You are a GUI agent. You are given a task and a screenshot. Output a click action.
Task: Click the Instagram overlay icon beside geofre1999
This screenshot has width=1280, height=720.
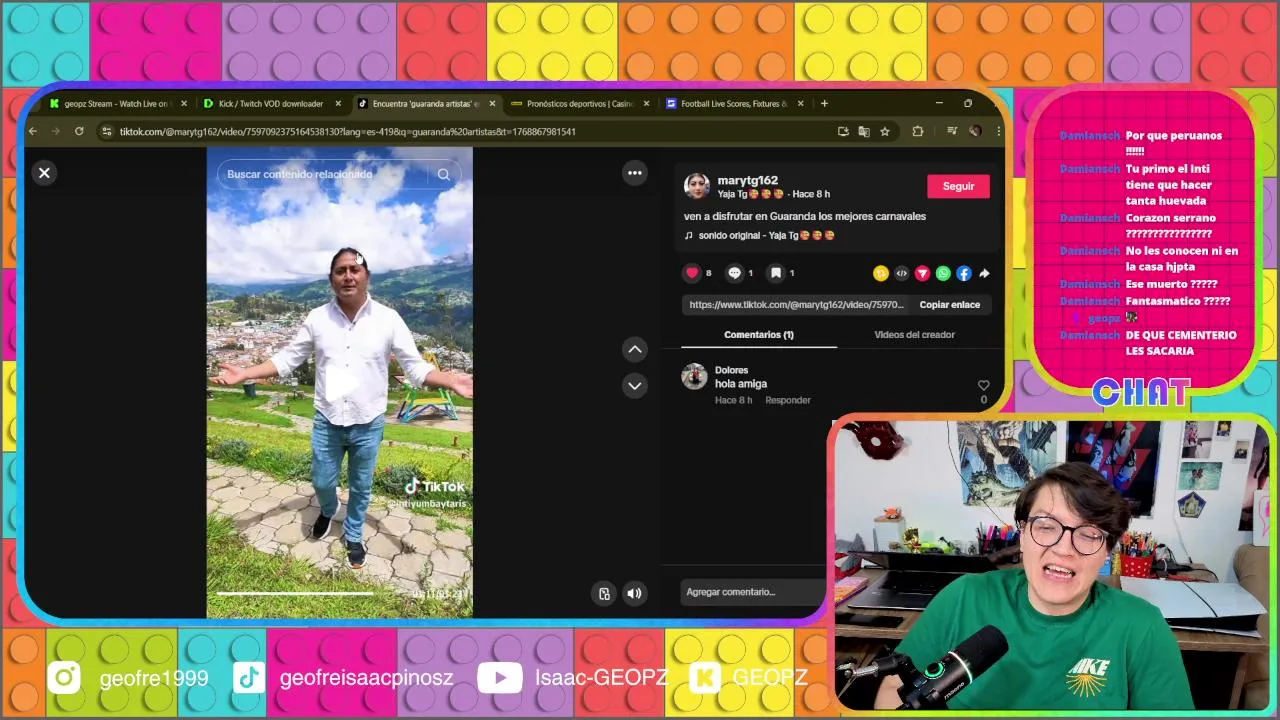[64, 678]
